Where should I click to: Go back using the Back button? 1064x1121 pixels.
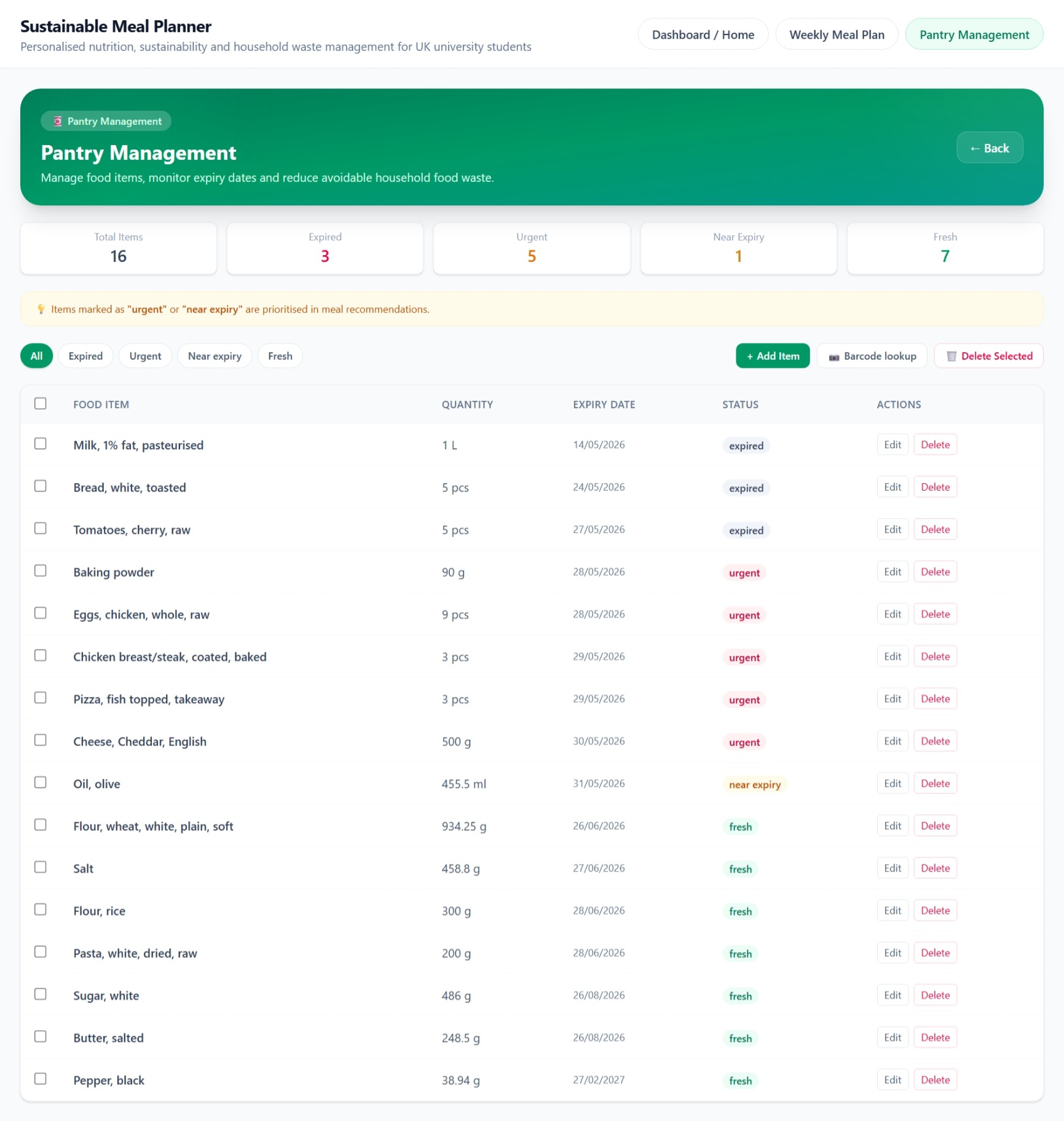point(989,147)
